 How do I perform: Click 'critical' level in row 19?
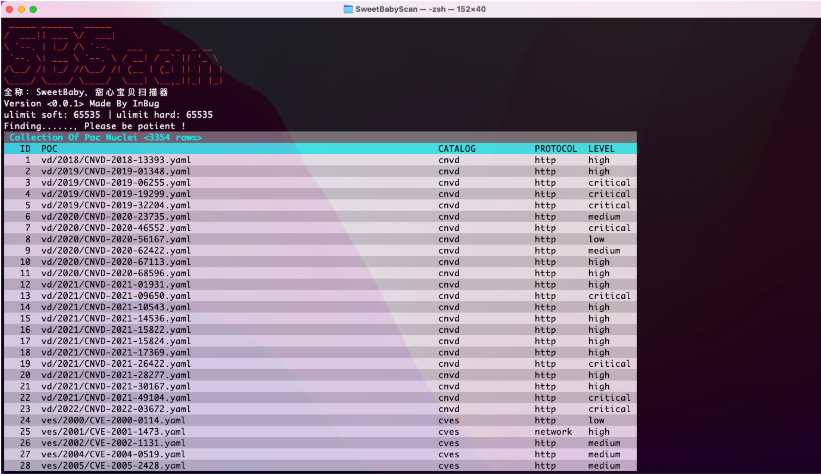tap(609, 363)
